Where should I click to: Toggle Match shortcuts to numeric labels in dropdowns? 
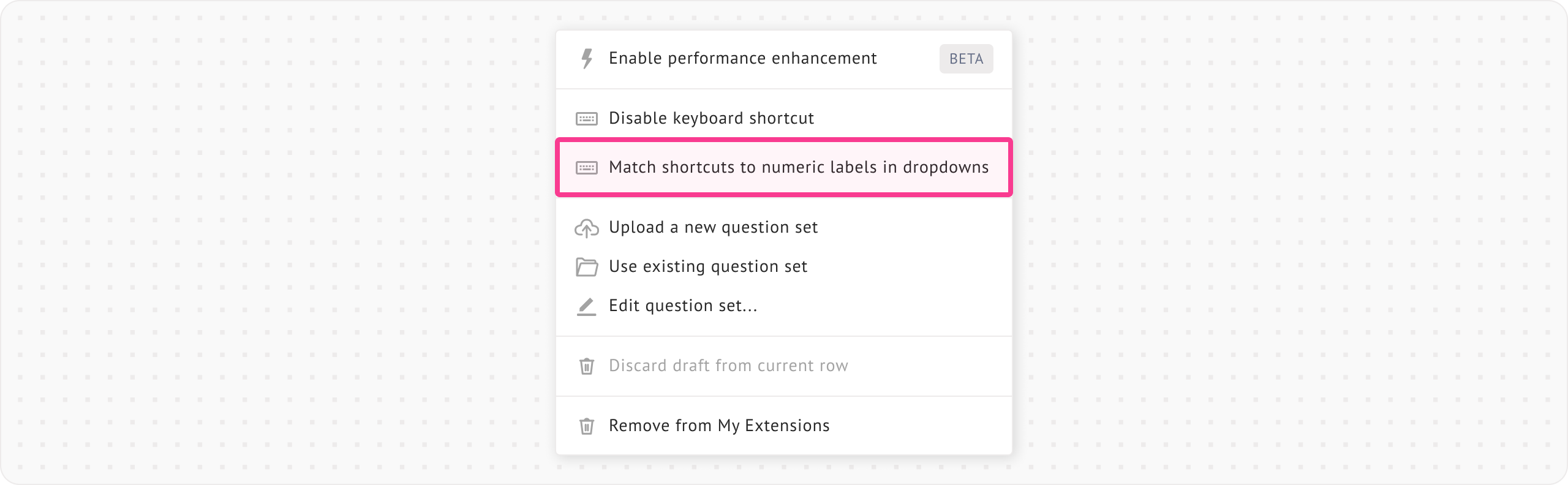pos(798,167)
